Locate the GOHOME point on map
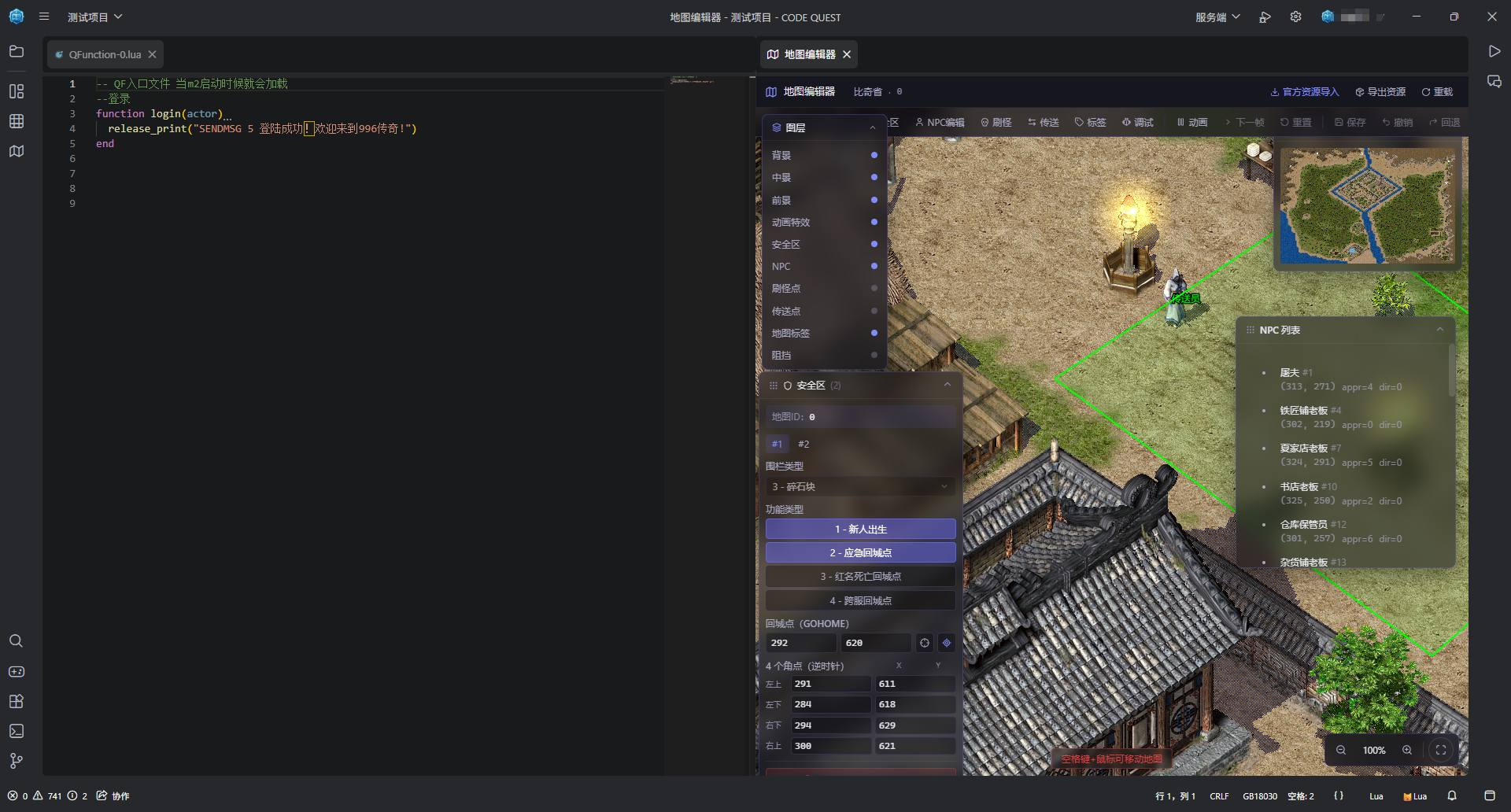Viewport: 1511px width, 812px height. point(947,643)
